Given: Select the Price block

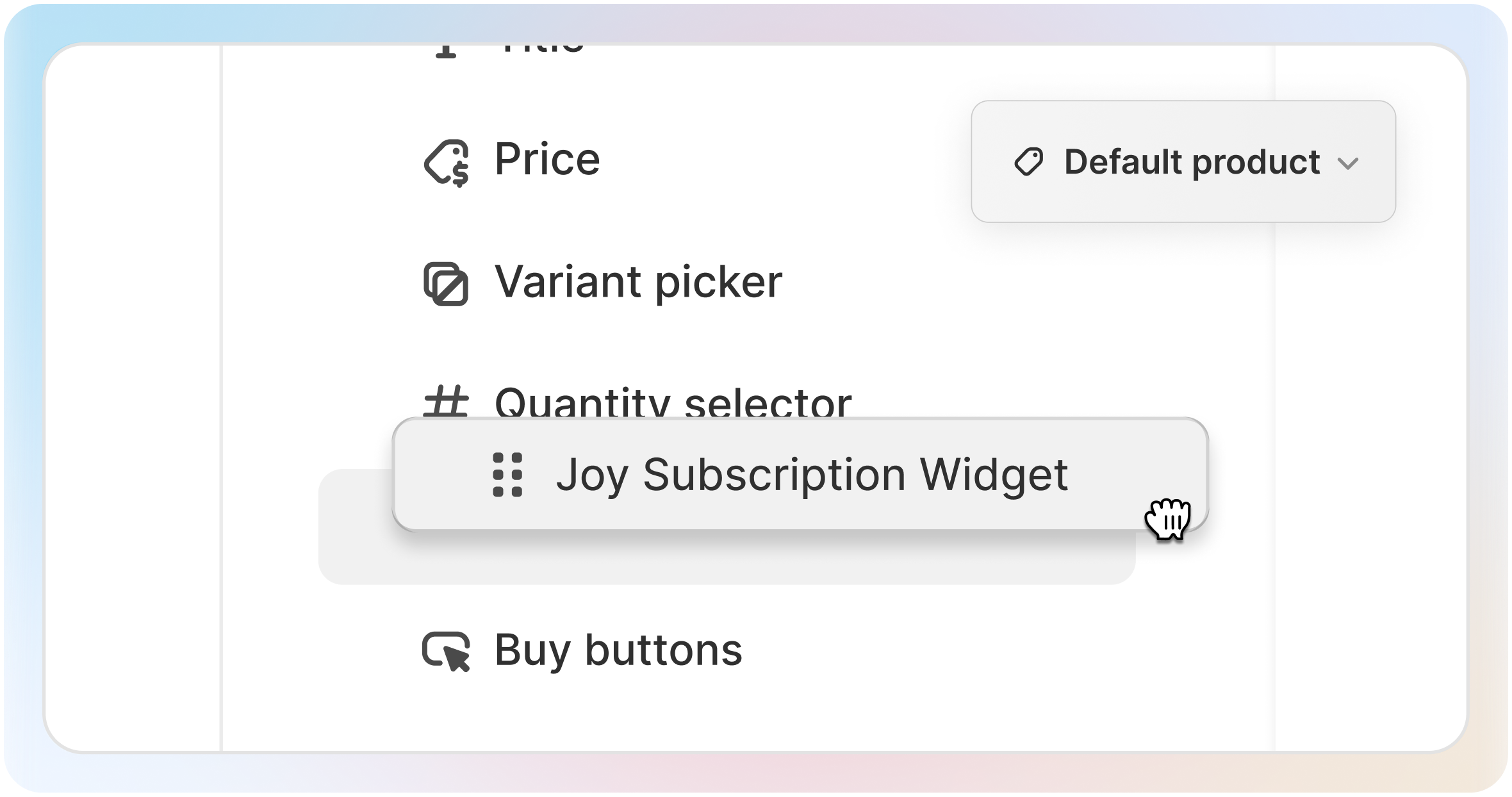Looking at the screenshot, I should pyautogui.click(x=547, y=159).
